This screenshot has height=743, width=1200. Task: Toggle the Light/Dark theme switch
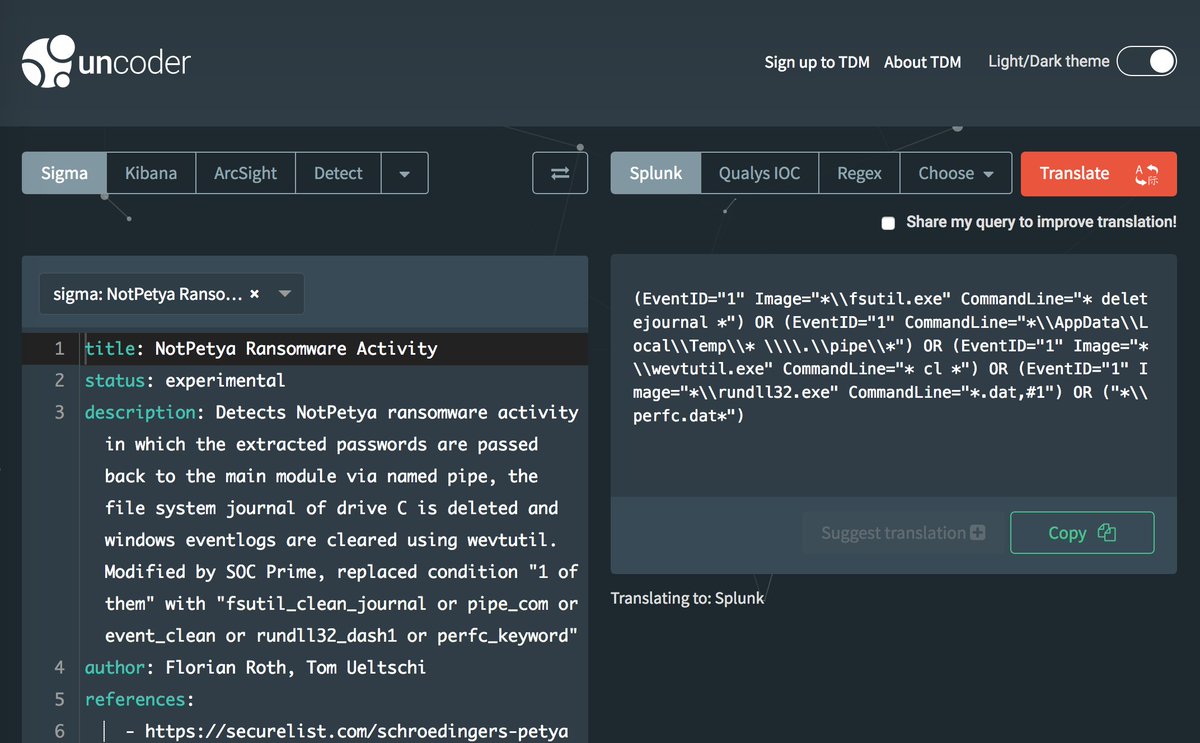1147,61
